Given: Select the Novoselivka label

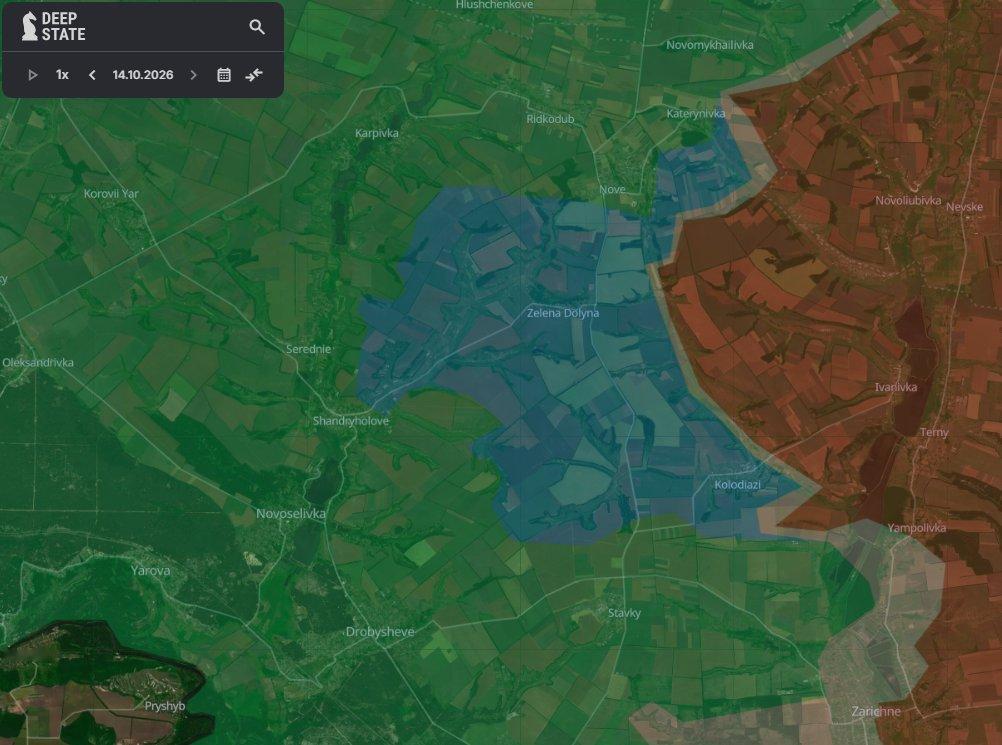Looking at the screenshot, I should pos(291,514).
